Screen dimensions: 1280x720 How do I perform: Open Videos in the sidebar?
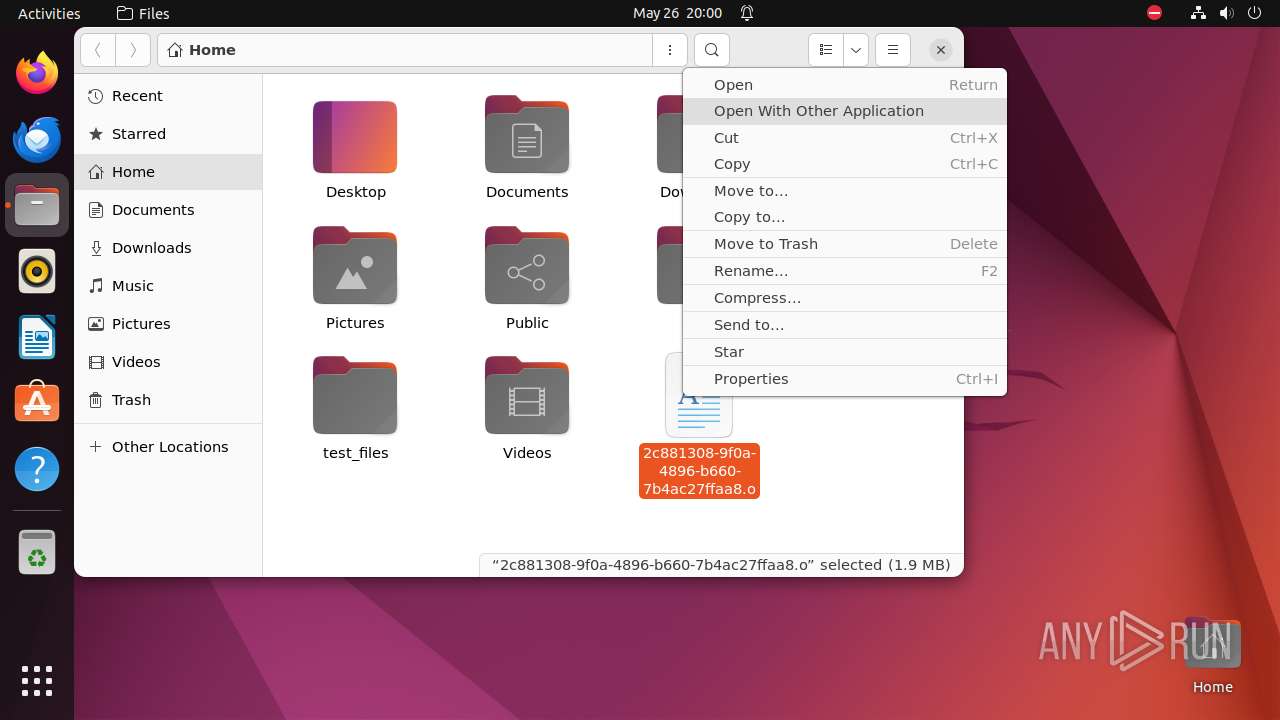[168, 362]
